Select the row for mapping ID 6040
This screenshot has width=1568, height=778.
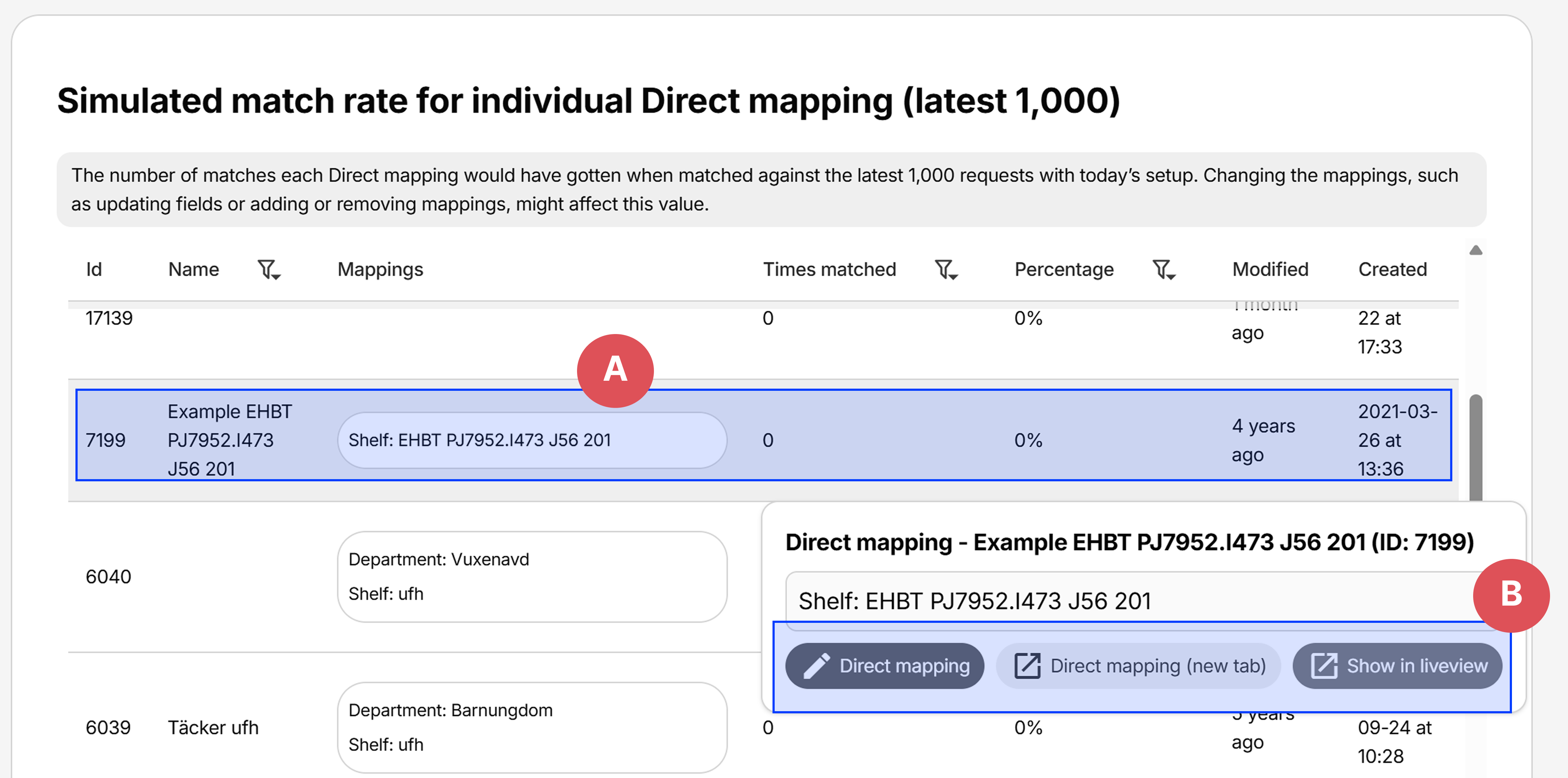tap(183, 576)
